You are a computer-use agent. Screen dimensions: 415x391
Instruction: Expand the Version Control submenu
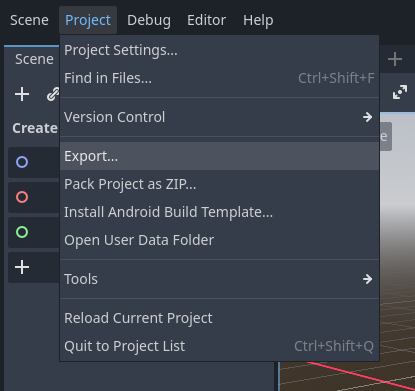pyautogui.click(x=219, y=117)
